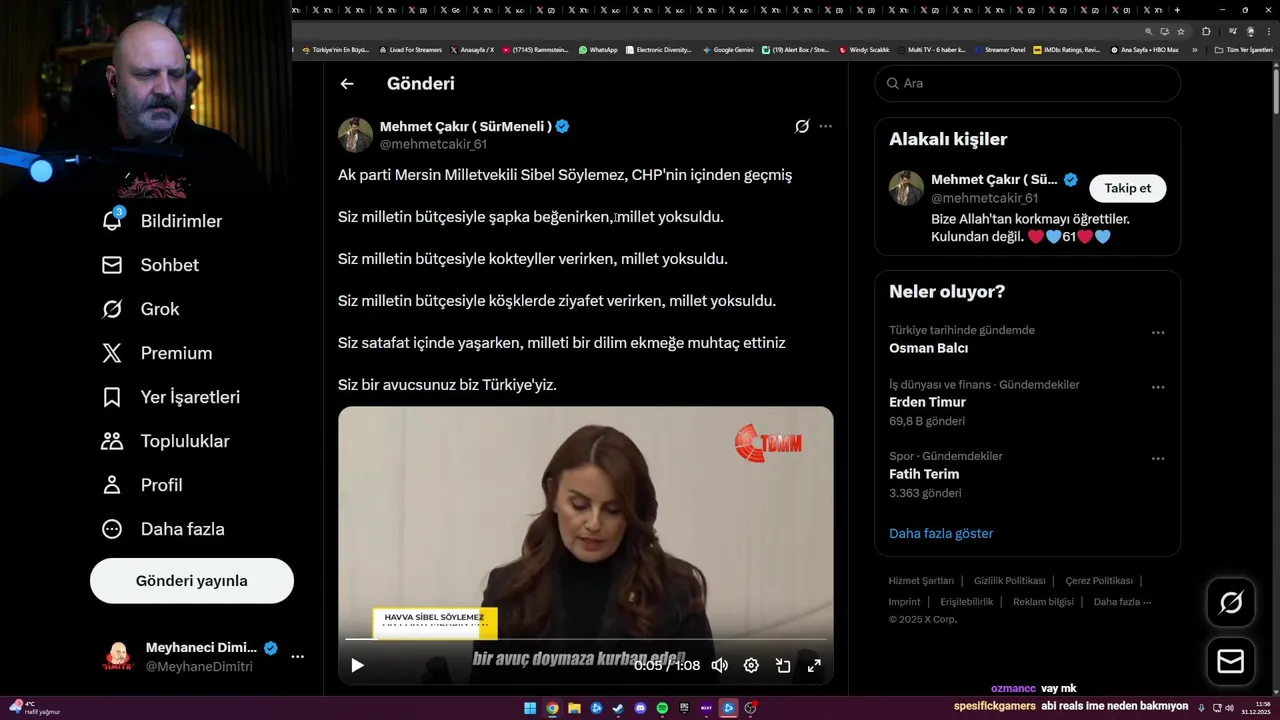Open the floating messages envelope button
This screenshot has height=720, width=1280.
coord(1230,662)
